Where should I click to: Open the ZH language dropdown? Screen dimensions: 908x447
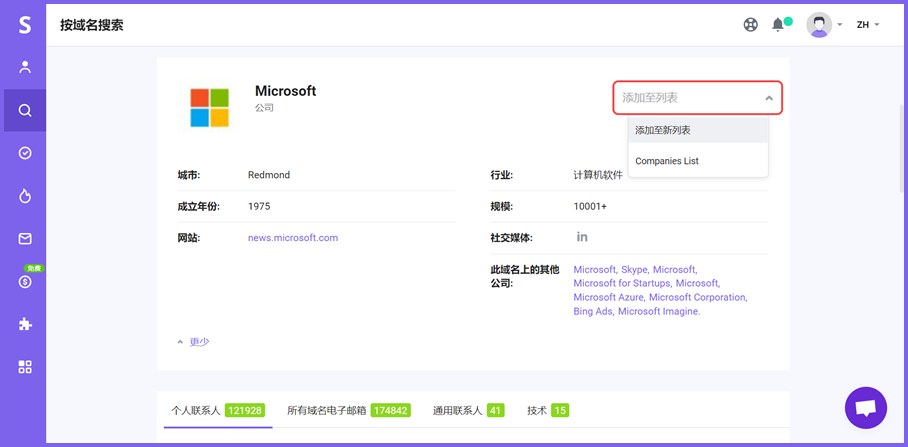pyautogui.click(x=868, y=25)
